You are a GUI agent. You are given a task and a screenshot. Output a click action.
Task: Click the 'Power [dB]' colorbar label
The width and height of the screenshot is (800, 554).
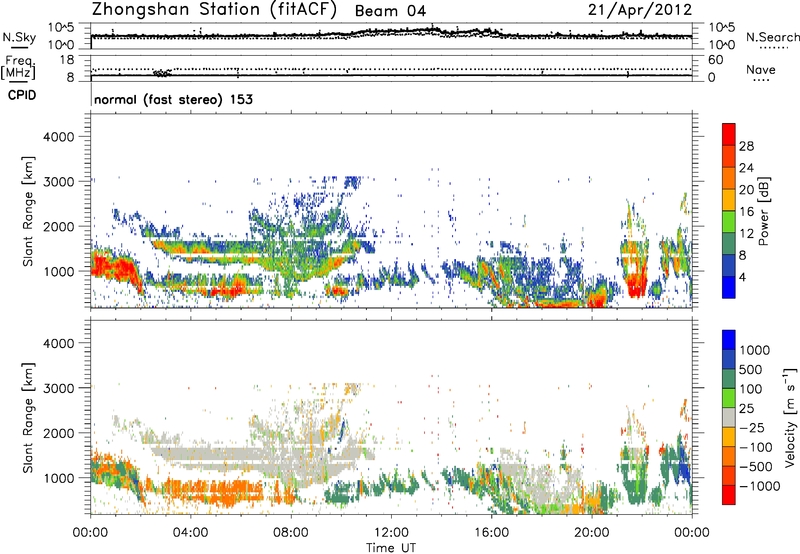point(763,211)
